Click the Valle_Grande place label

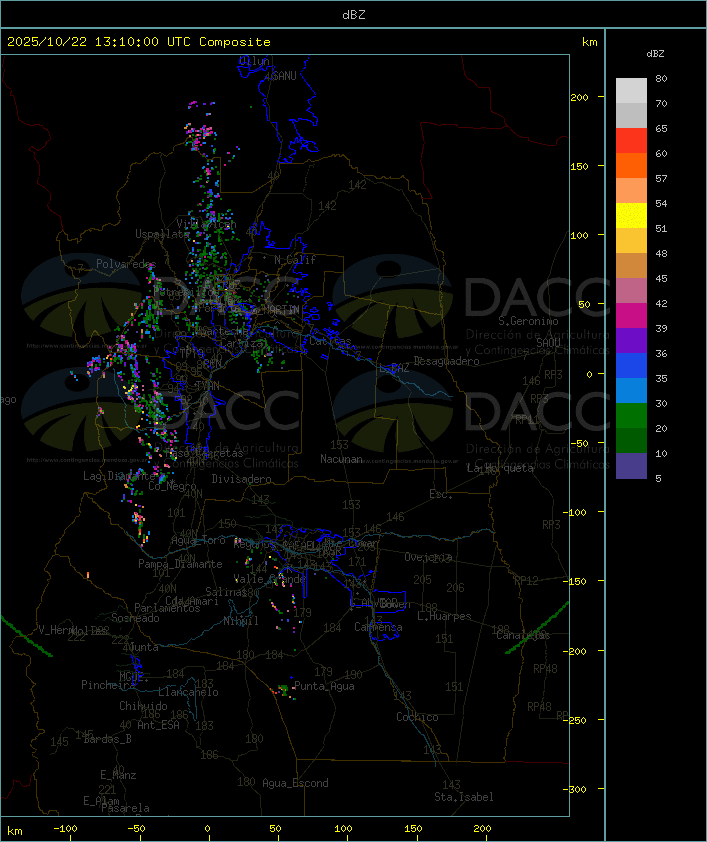[x=269, y=579]
